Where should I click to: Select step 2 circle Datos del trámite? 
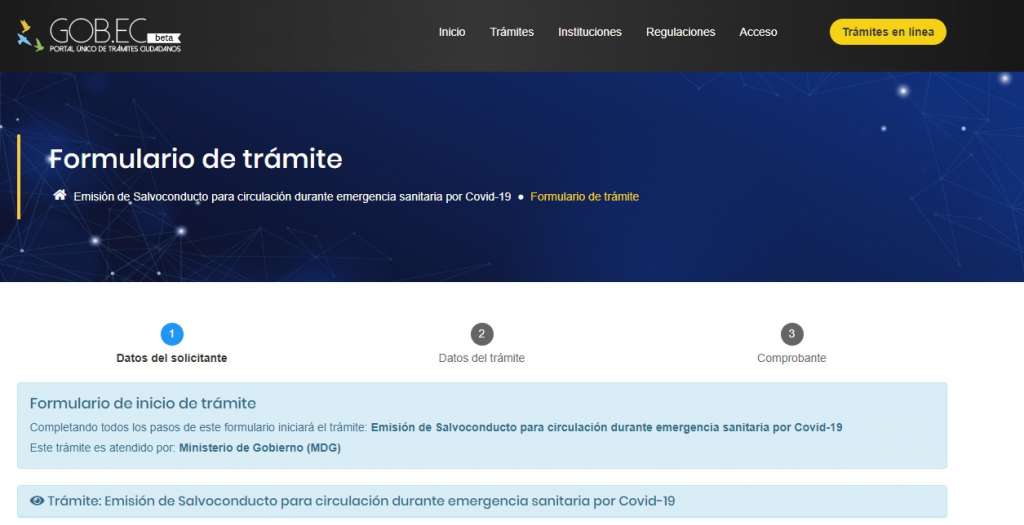coord(482,334)
